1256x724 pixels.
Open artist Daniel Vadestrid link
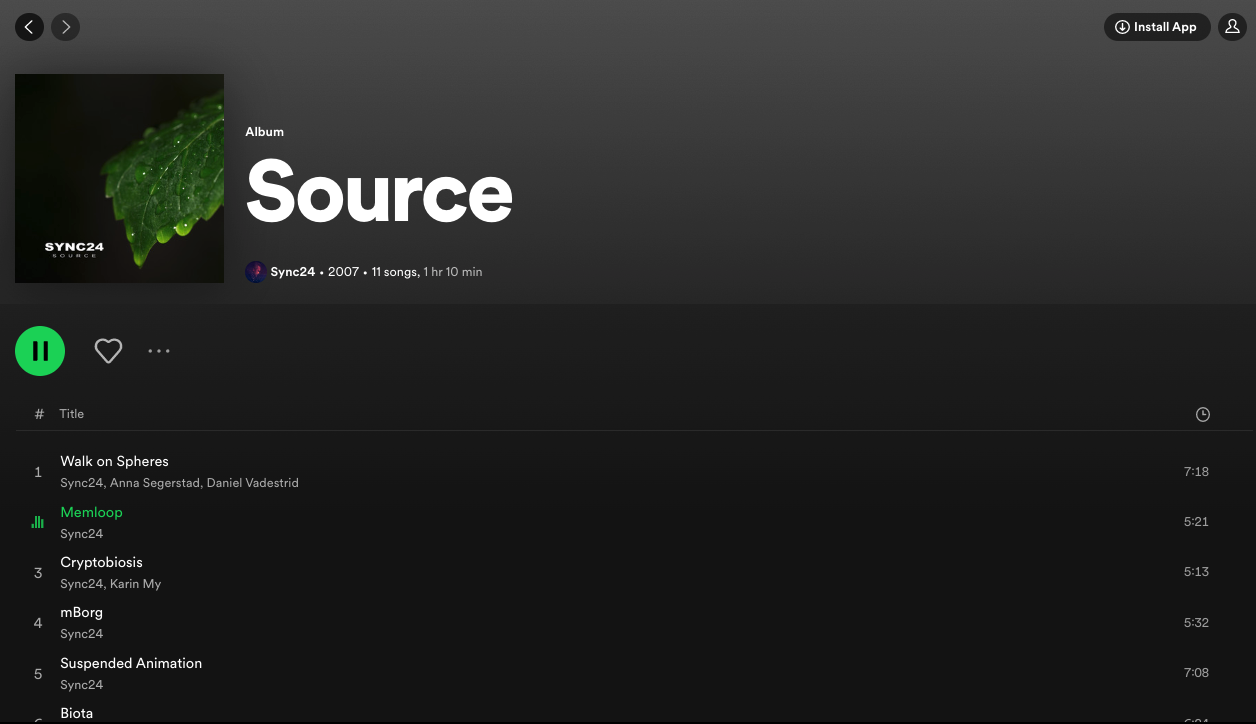coord(253,483)
